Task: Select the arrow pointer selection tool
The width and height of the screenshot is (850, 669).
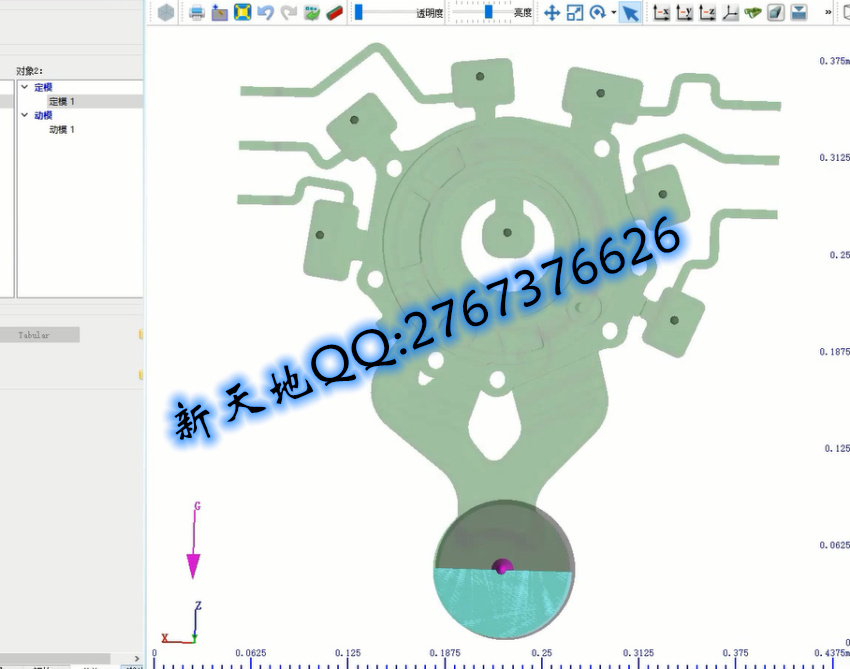Action: (x=629, y=13)
